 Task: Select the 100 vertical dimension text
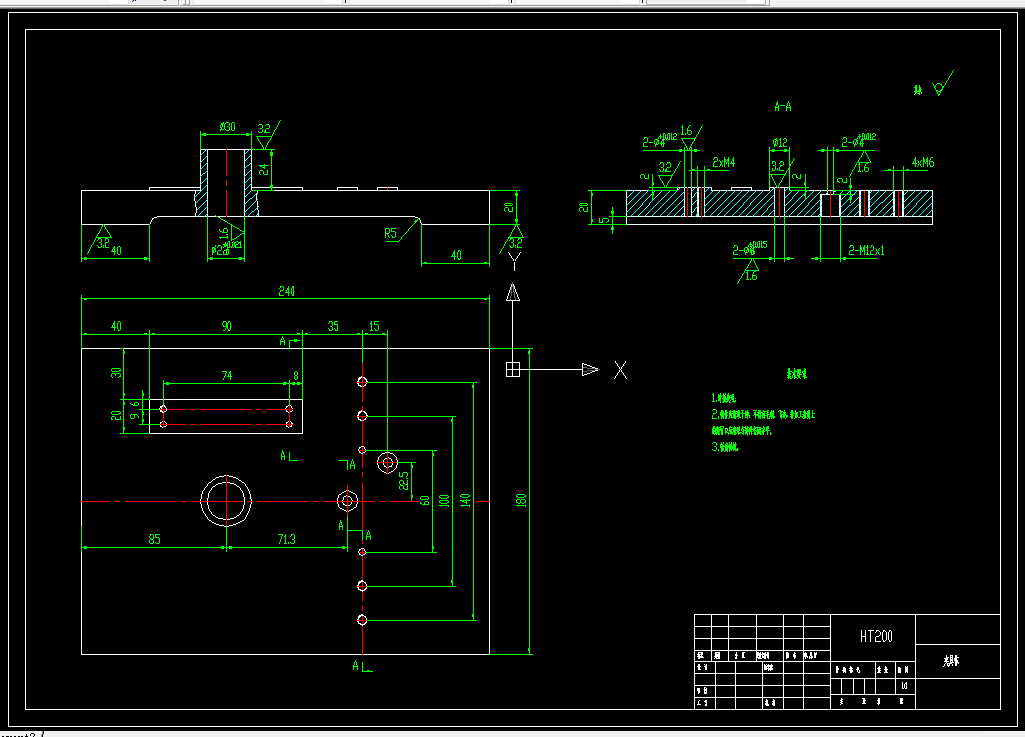(x=445, y=500)
